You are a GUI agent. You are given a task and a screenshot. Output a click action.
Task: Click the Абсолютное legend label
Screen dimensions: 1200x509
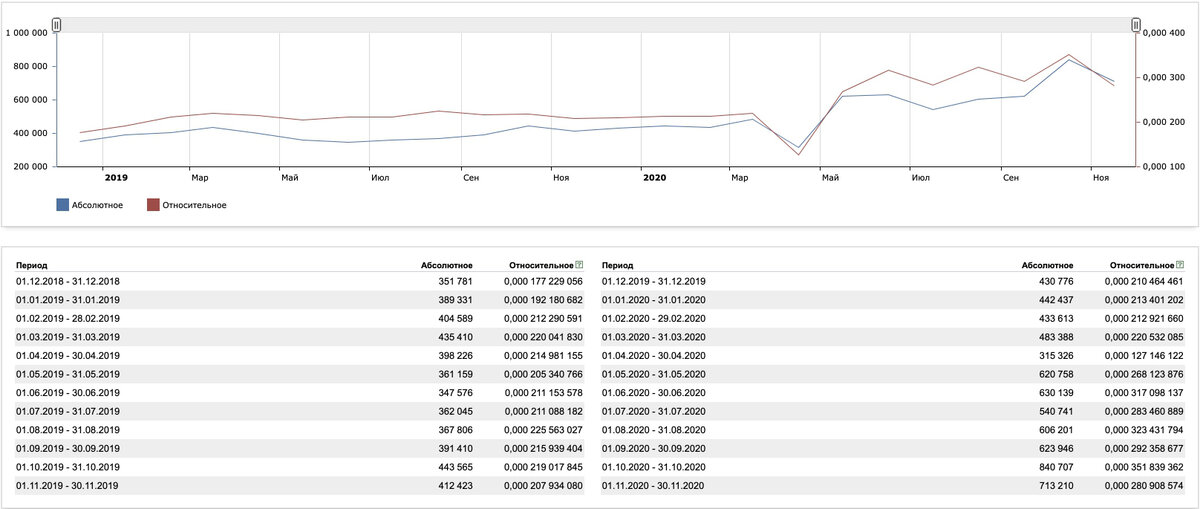[97, 205]
